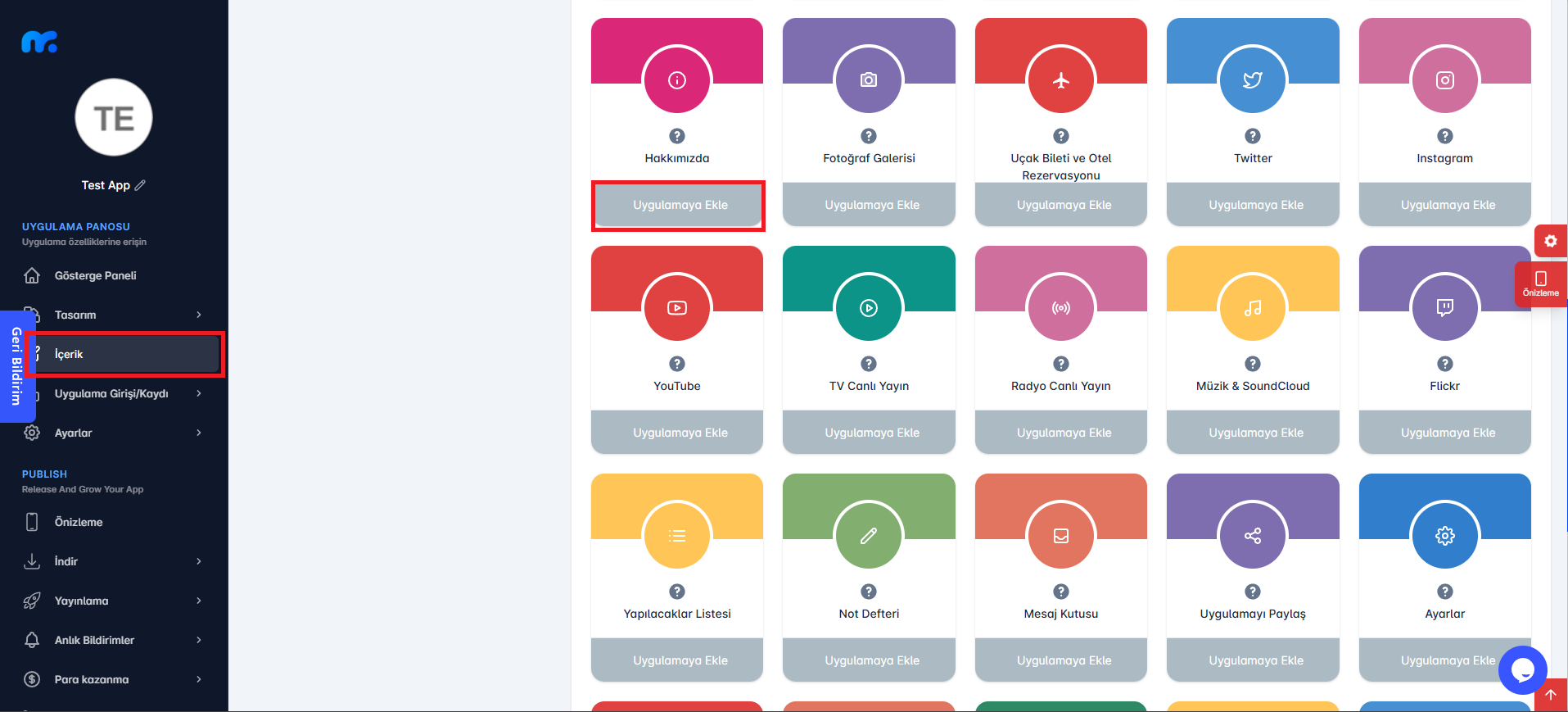Click the Müzik & SoundCloud note icon
1568x712 pixels.
[x=1253, y=308]
